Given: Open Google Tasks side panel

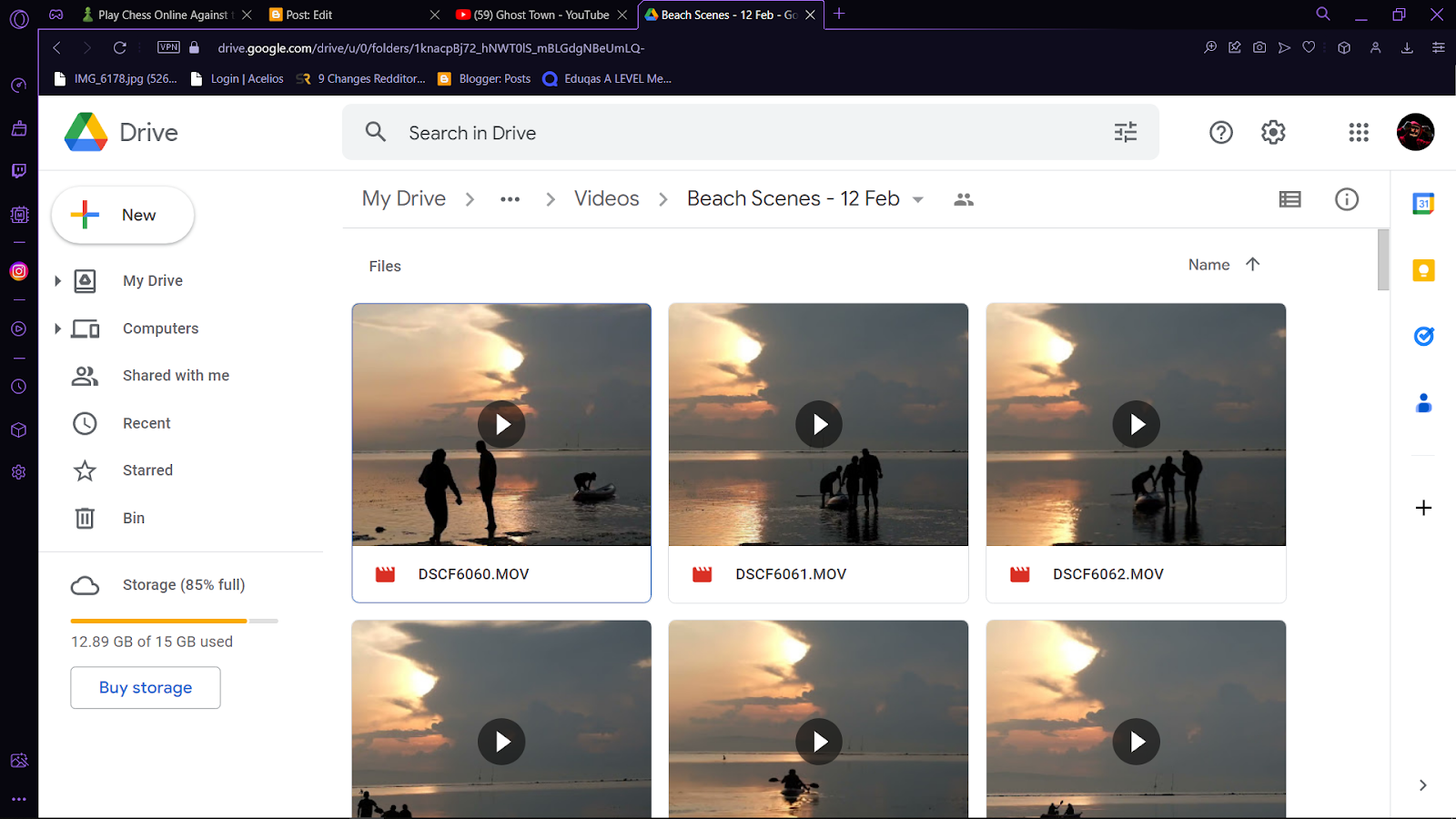Looking at the screenshot, I should pyautogui.click(x=1423, y=337).
